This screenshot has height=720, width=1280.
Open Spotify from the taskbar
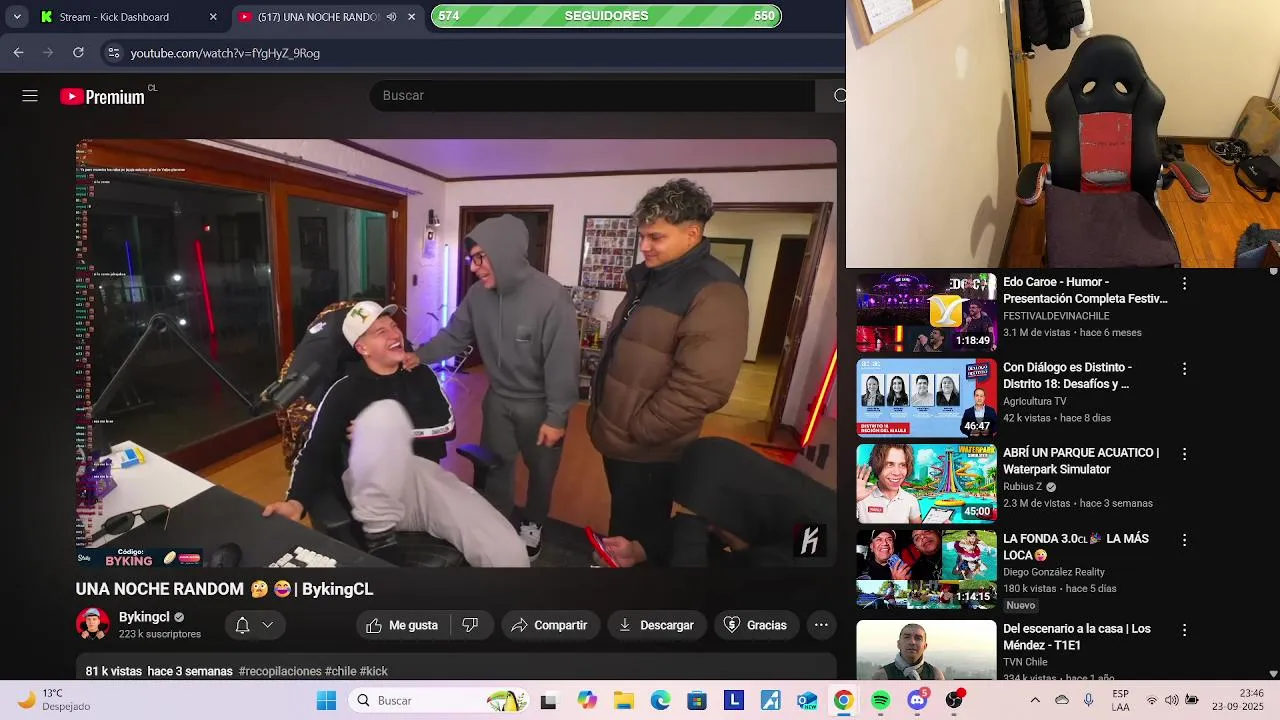(880, 700)
